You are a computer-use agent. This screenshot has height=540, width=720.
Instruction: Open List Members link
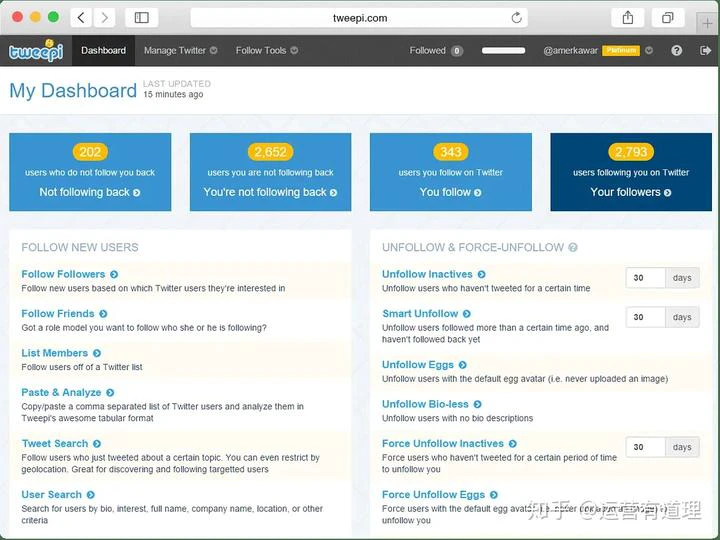[55, 353]
